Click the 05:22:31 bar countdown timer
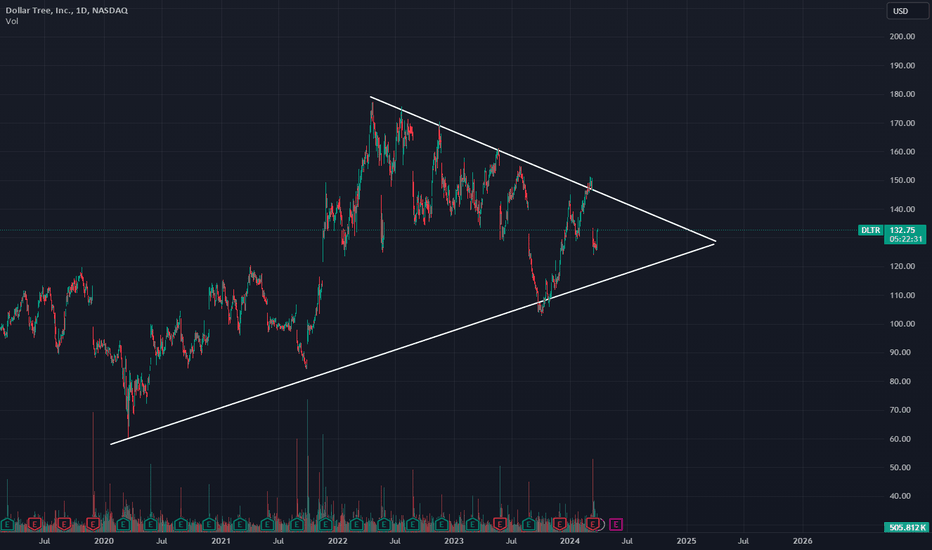Screen dimensions: 932x550 [x=905, y=240]
